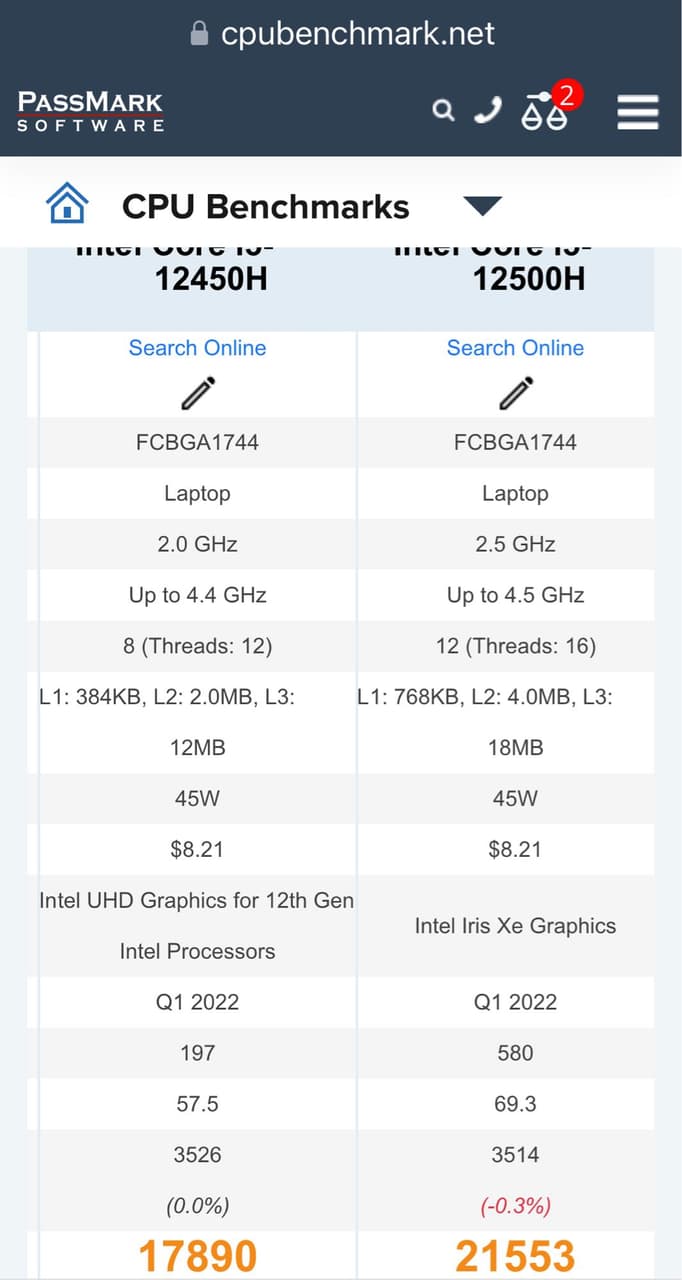The height and width of the screenshot is (1280, 682).
Task: Tap the lock icon beside URL
Action: pos(200,34)
